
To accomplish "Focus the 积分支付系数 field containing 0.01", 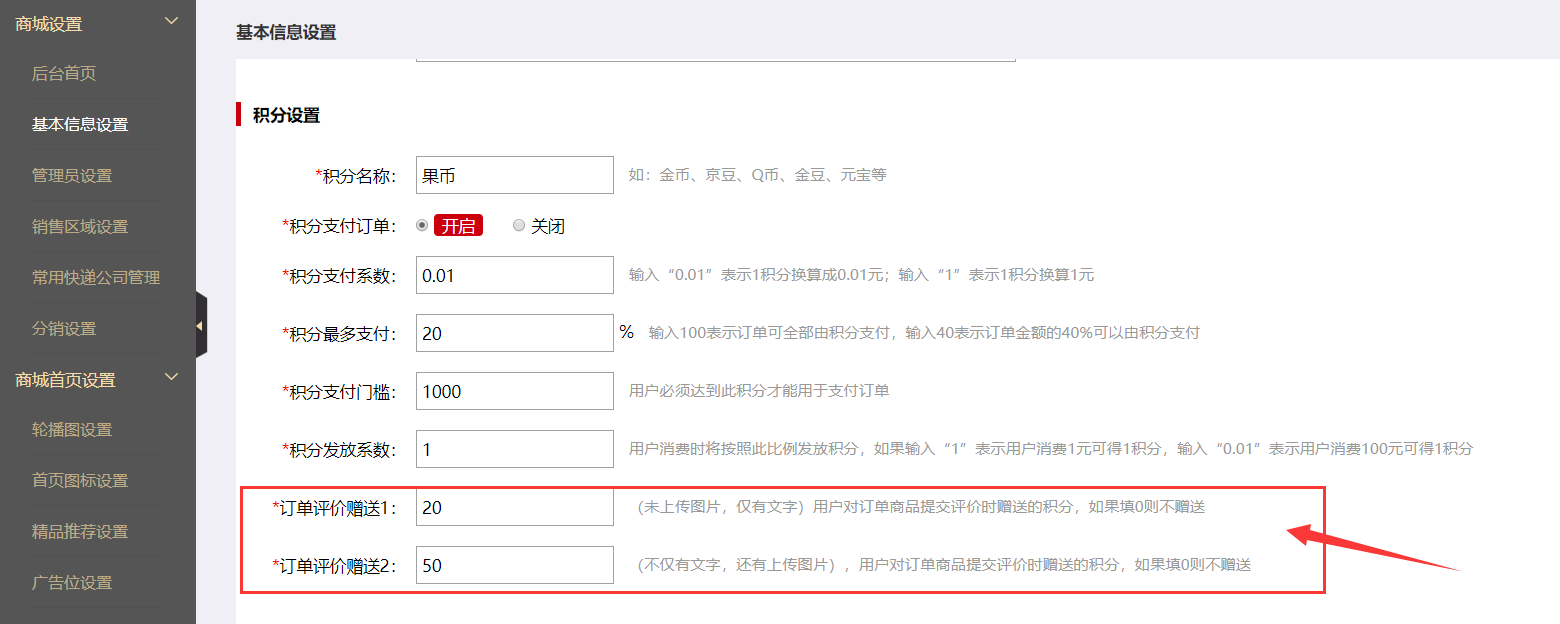I will point(514,276).
